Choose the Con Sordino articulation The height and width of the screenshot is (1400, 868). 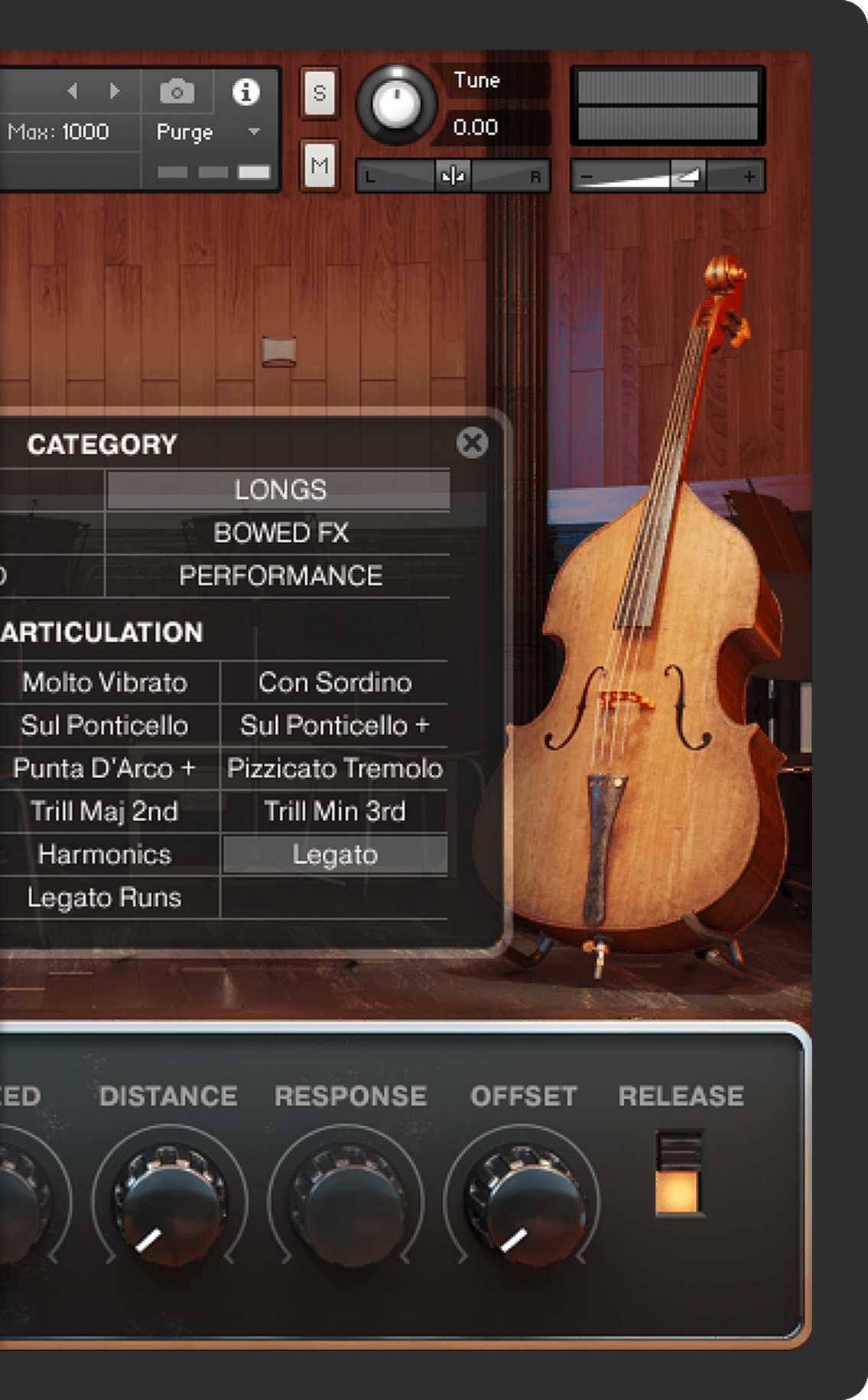click(335, 682)
